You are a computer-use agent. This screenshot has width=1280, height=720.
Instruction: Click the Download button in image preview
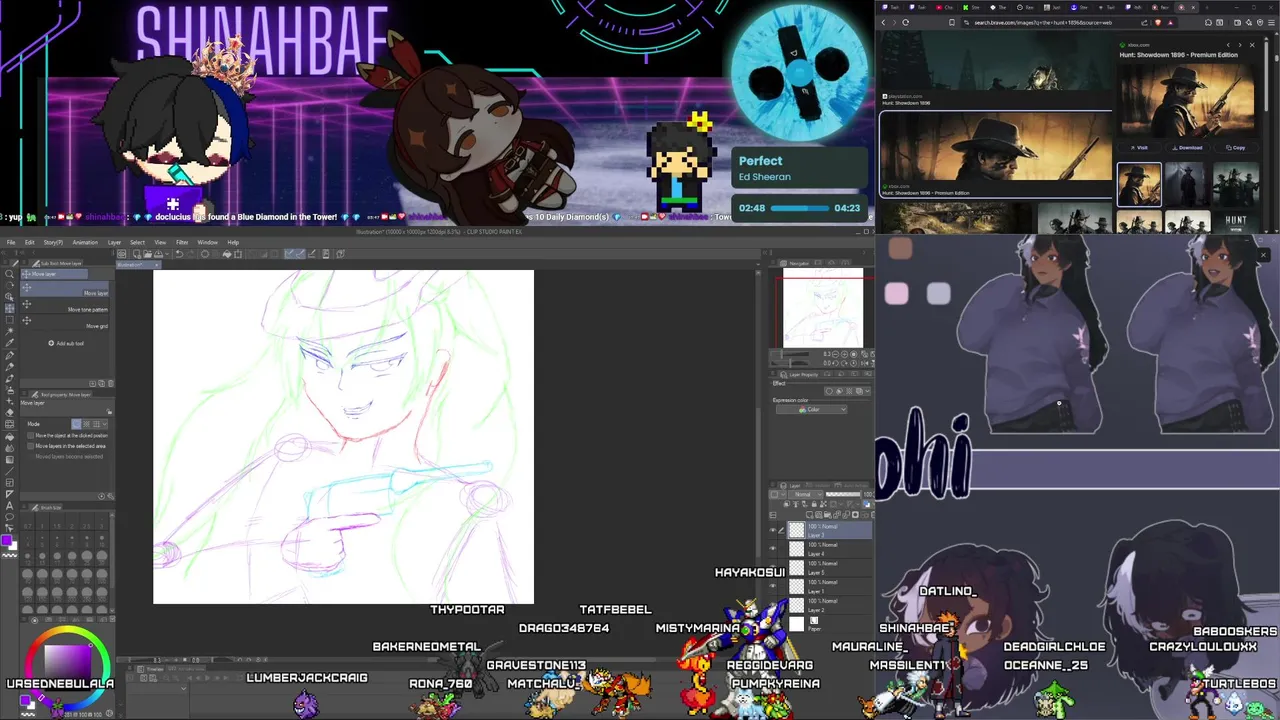point(1188,148)
